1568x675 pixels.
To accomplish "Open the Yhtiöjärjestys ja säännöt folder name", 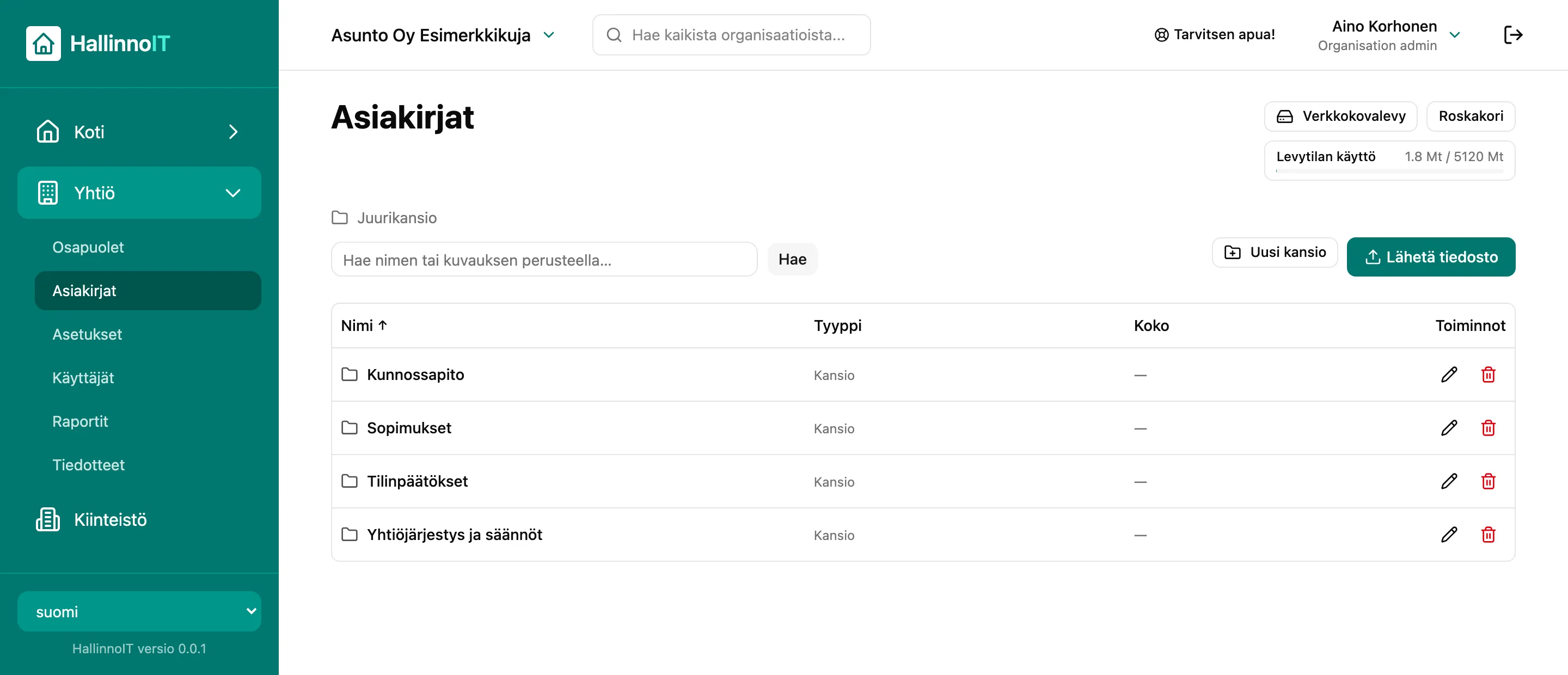I will (454, 535).
